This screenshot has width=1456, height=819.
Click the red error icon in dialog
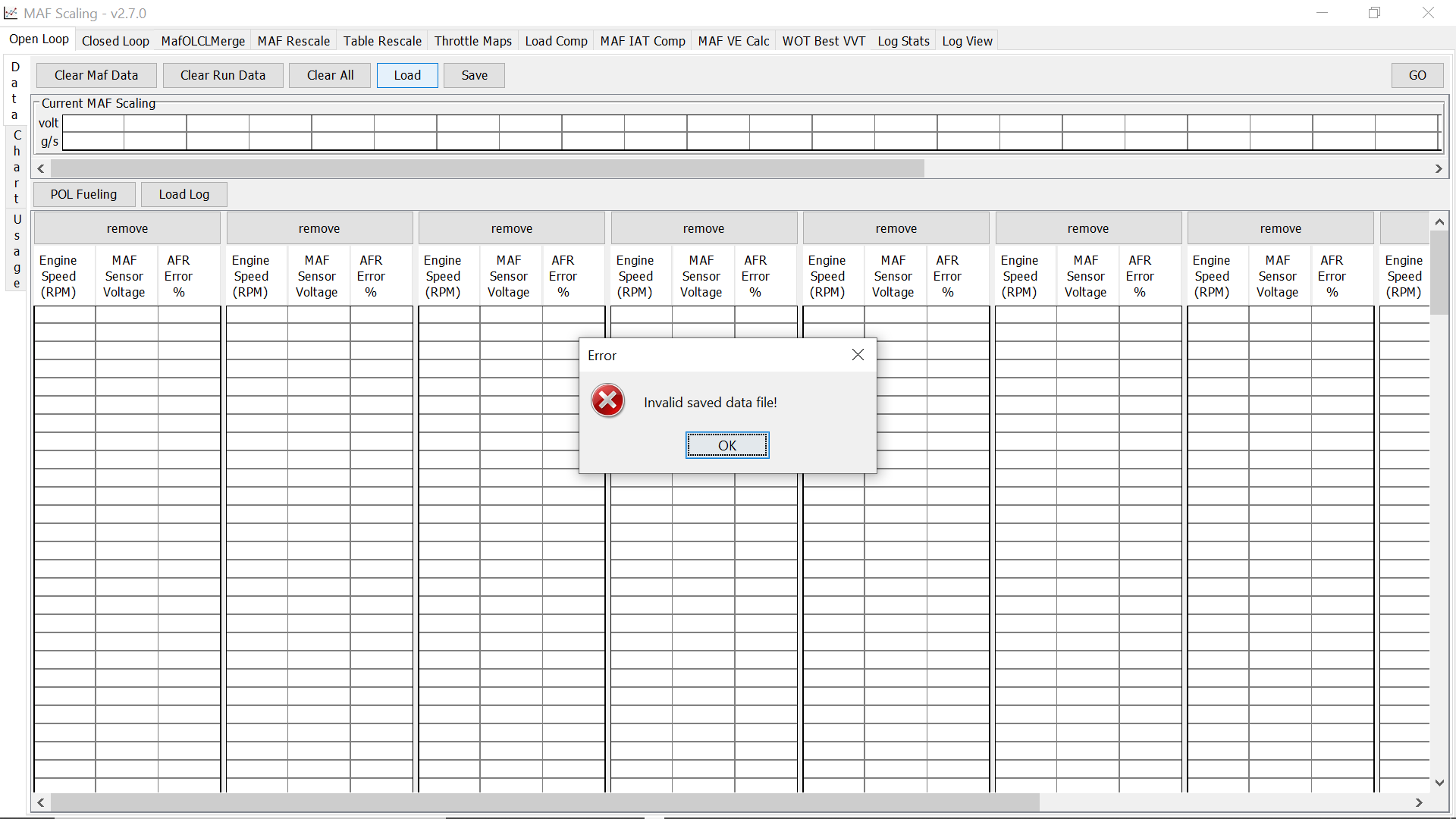[607, 401]
